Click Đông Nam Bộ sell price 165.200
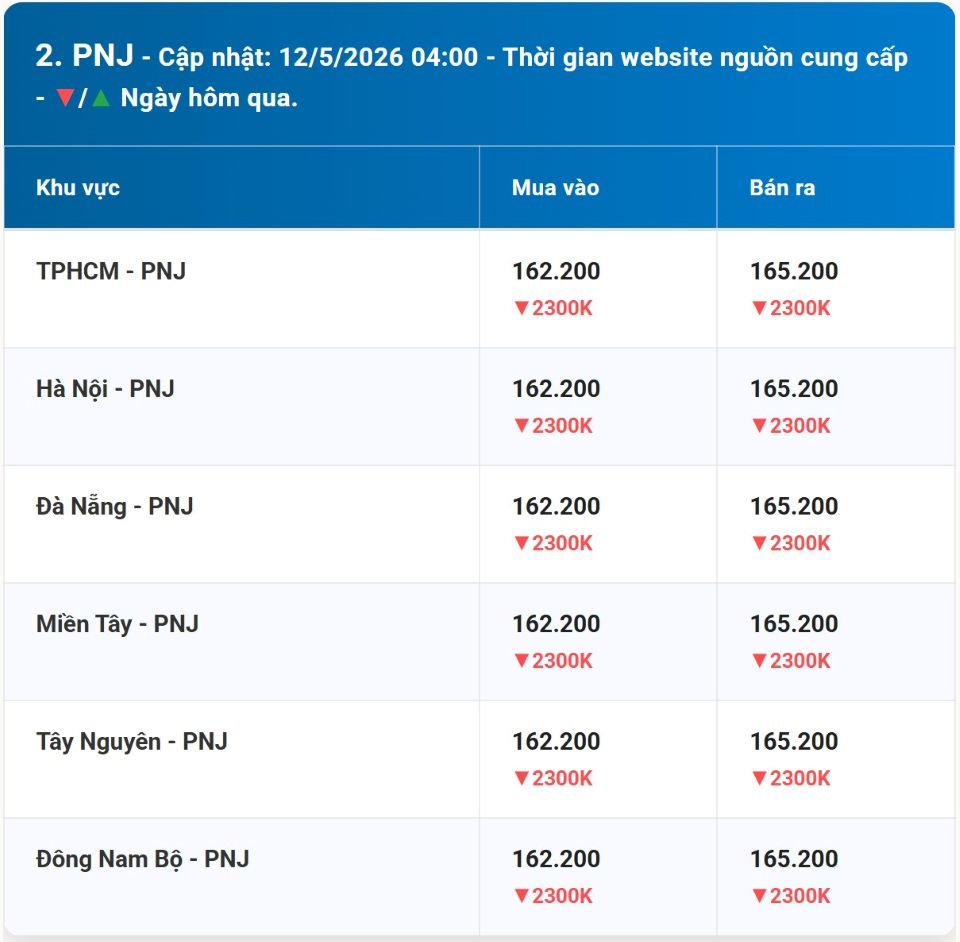 pos(794,859)
